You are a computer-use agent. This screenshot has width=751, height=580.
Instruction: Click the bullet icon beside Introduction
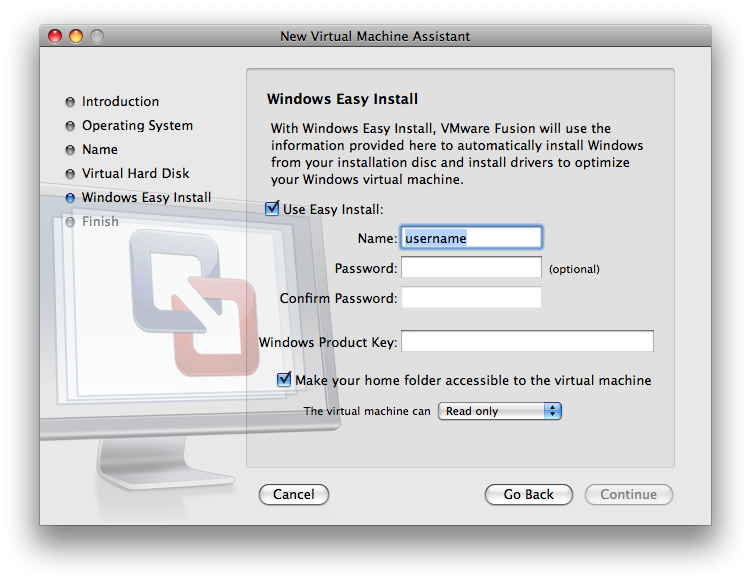click(x=70, y=102)
